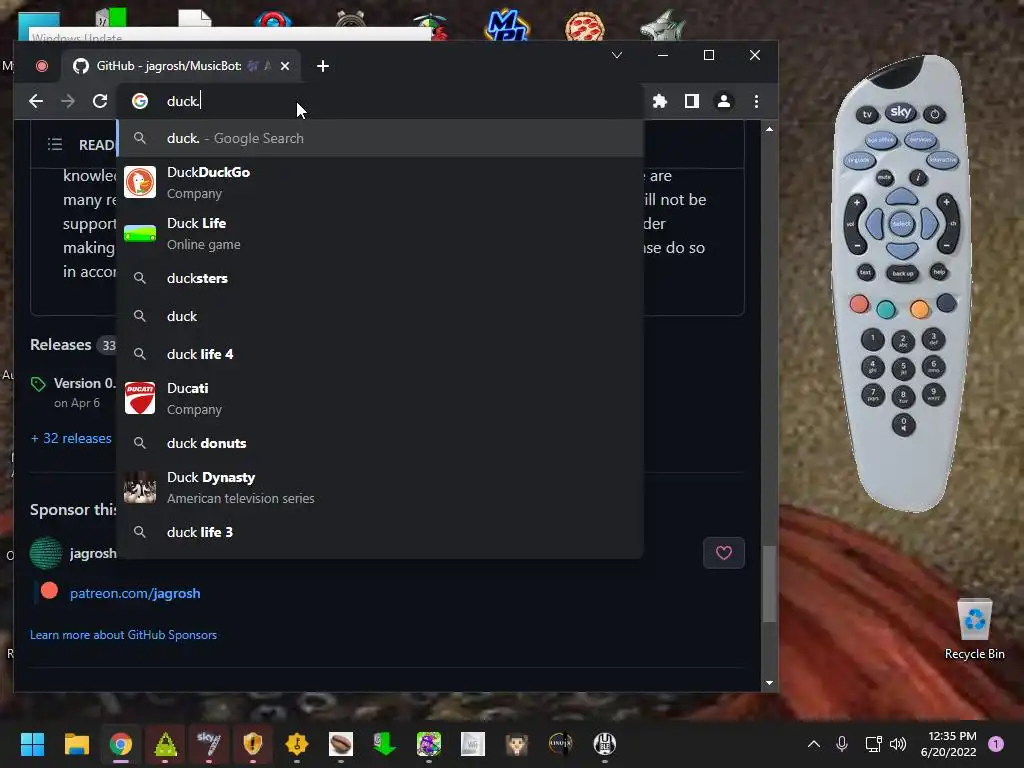This screenshot has height=768, width=1024.
Task: Click the page scrollbar up arrow
Action: click(769, 129)
